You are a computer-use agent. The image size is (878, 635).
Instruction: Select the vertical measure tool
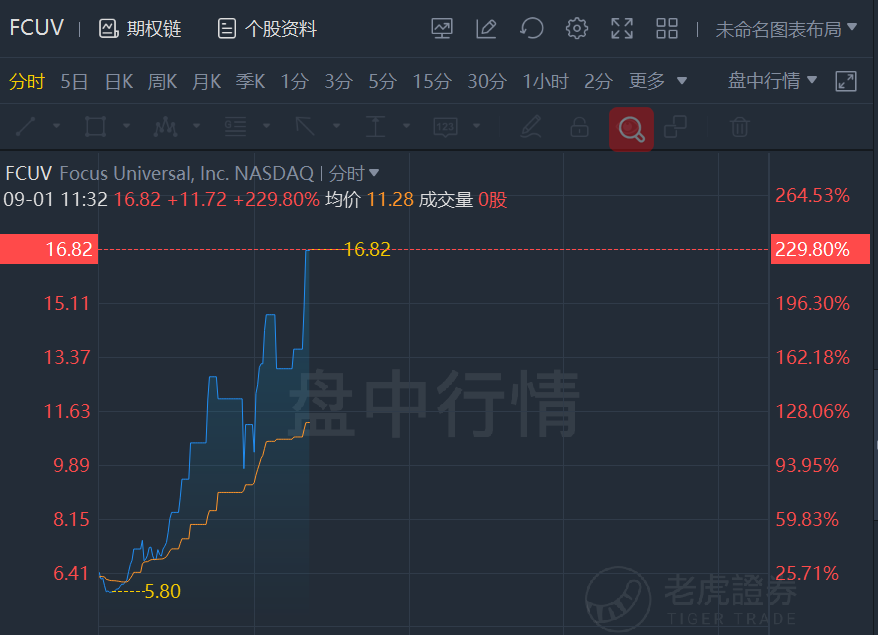coord(375,127)
